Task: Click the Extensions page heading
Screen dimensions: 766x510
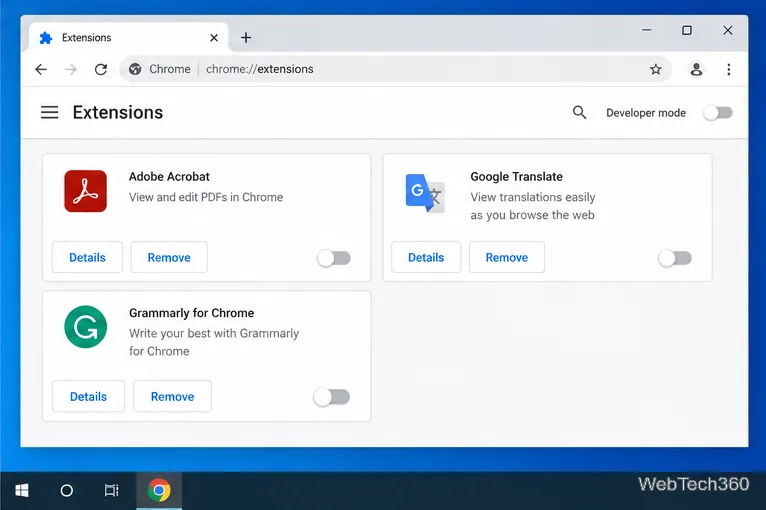Action: coord(118,112)
